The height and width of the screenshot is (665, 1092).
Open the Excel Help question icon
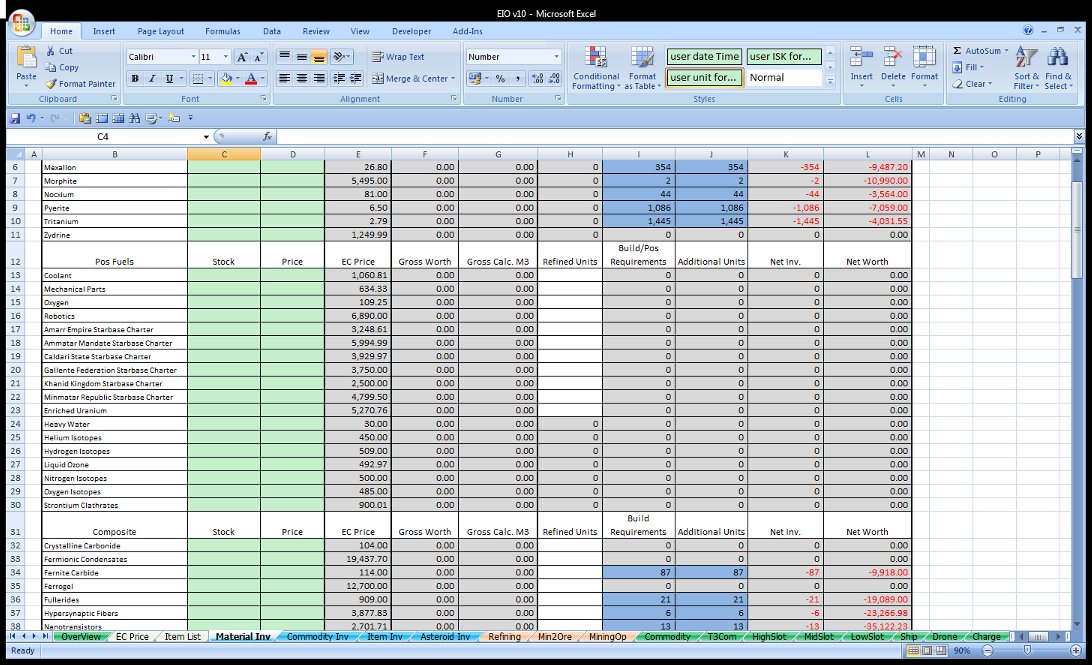pyautogui.click(x=1028, y=30)
